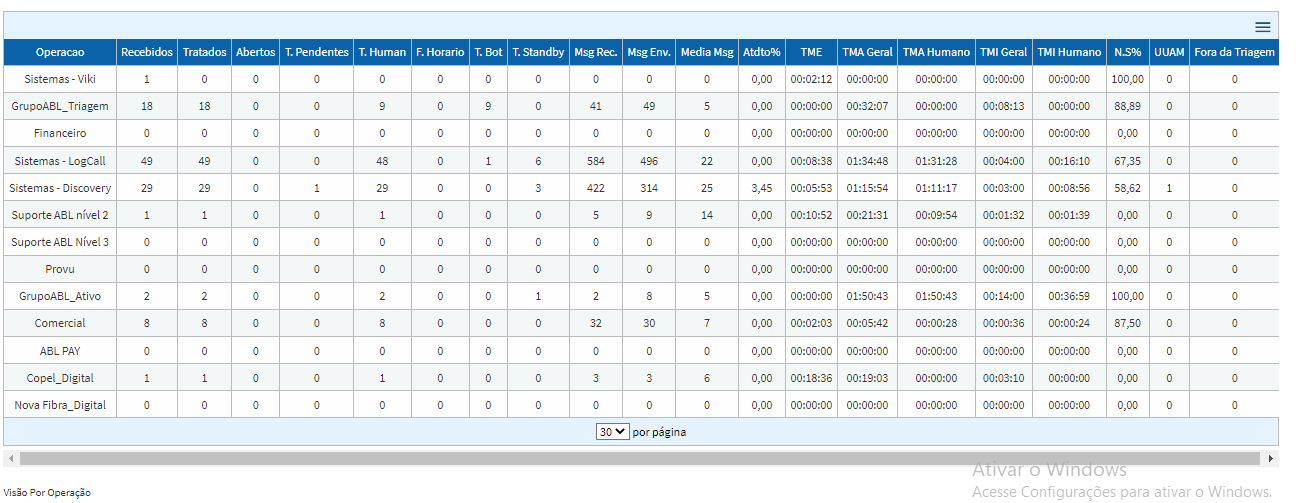1298x503 pixels.
Task: Sort by the T. Pendentes column header
Action: tap(316, 52)
